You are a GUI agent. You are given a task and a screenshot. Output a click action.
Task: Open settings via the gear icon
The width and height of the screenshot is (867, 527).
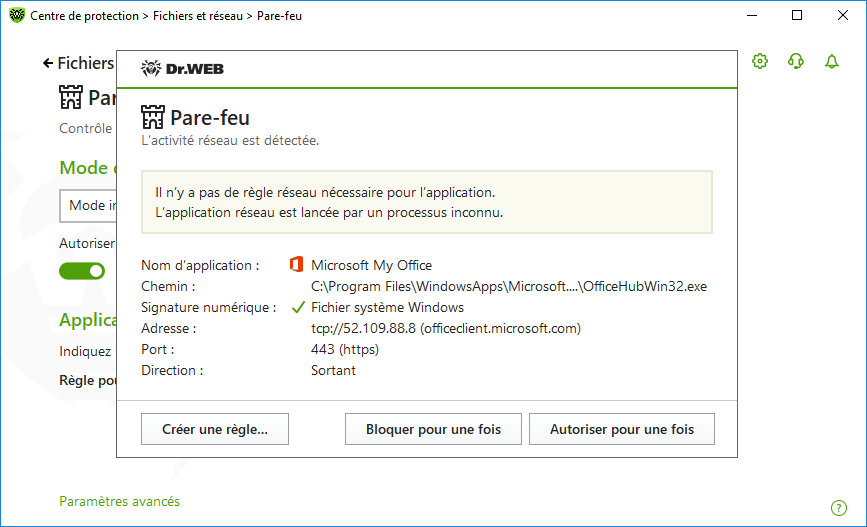click(x=760, y=61)
